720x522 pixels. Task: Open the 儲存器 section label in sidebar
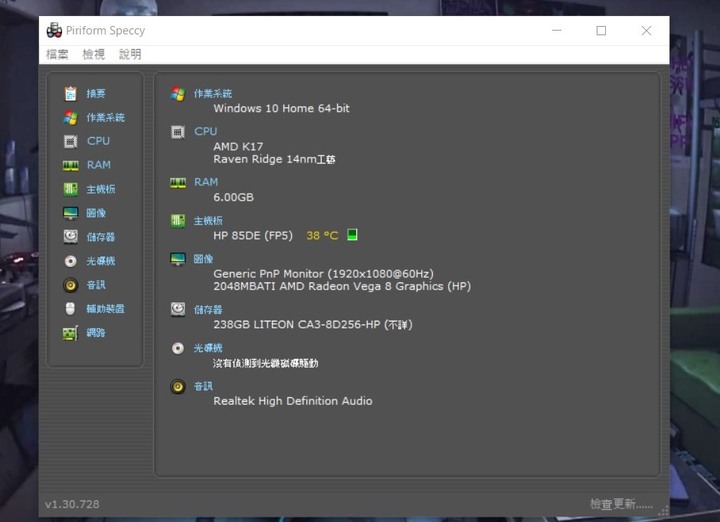[101, 237]
